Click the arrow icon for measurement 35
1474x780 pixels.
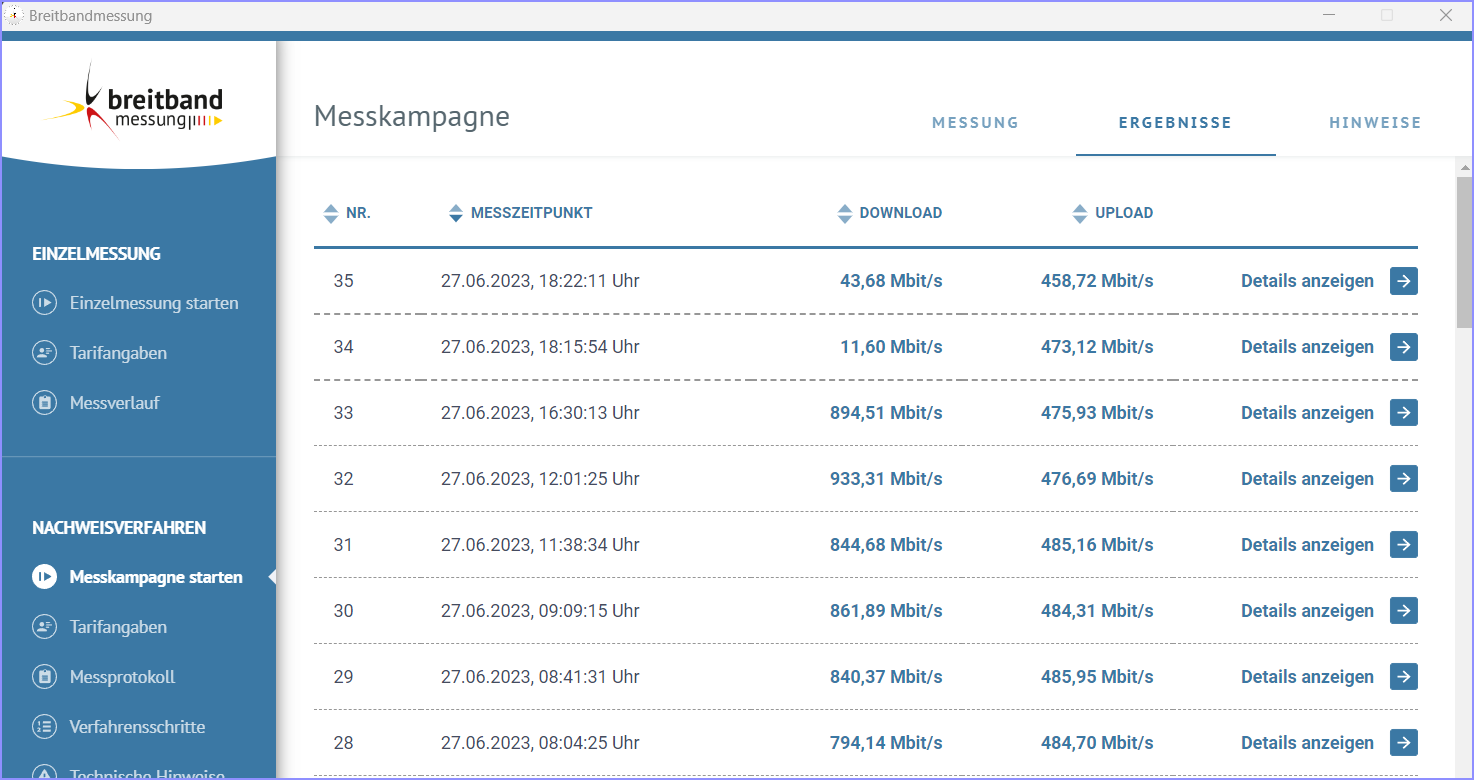(x=1404, y=281)
